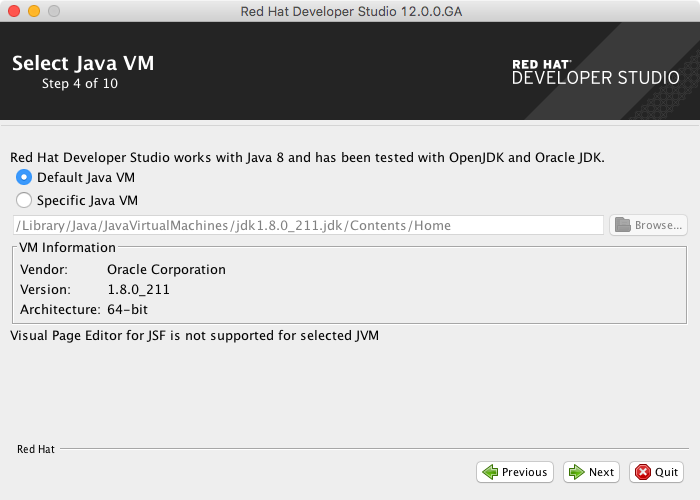
Task: Quit the installer
Action: (x=656, y=472)
